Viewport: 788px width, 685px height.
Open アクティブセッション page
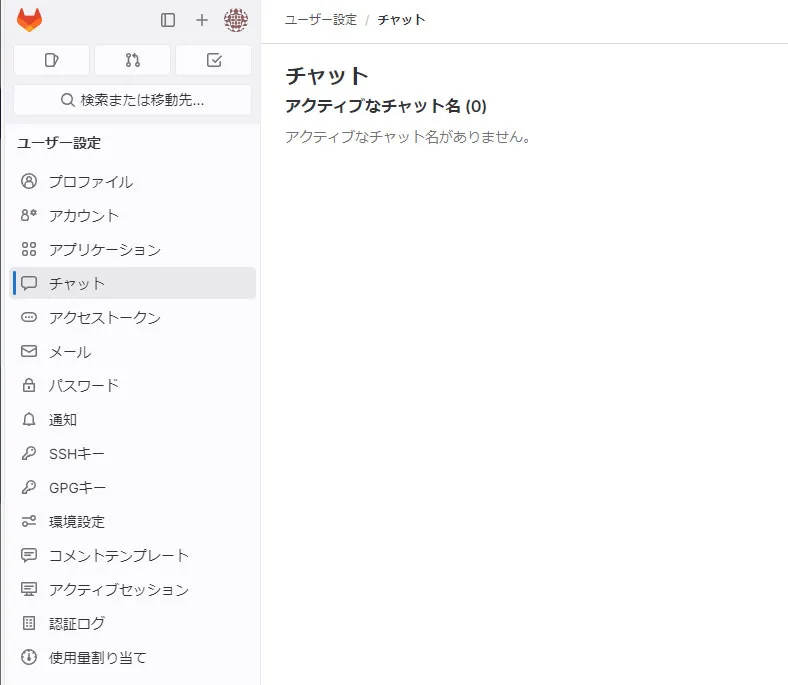(118, 590)
